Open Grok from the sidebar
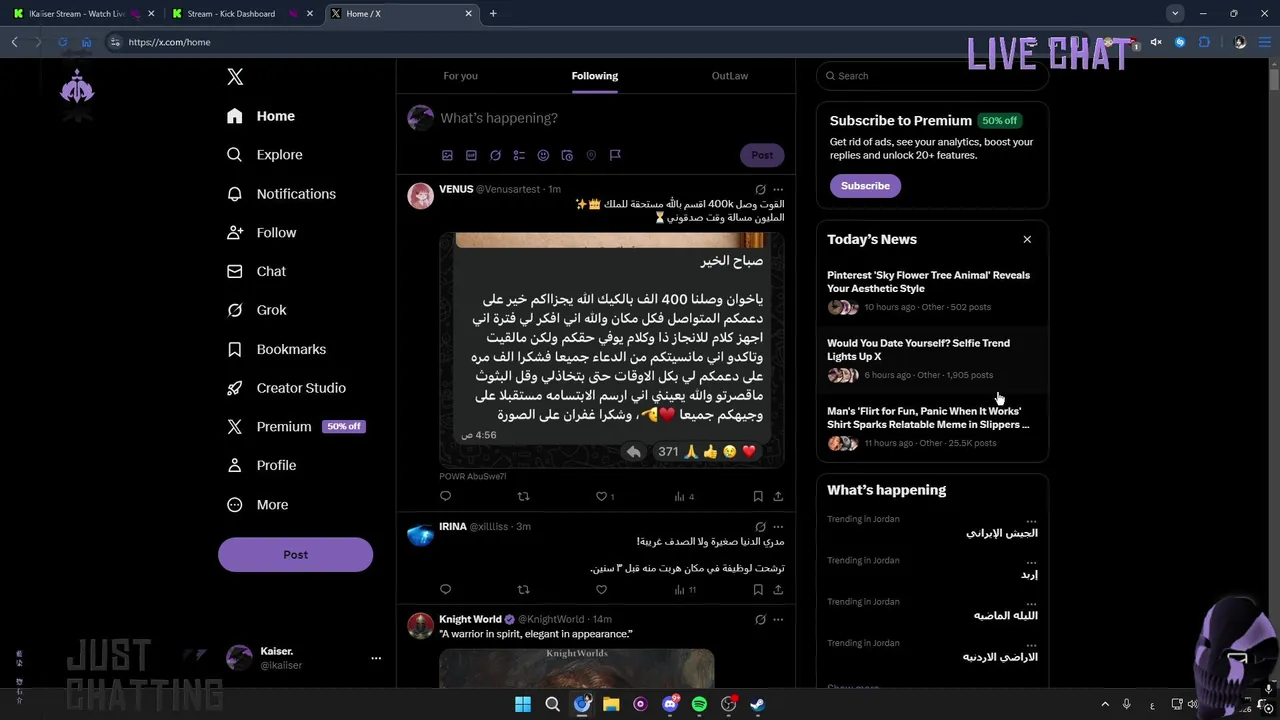Image resolution: width=1280 pixels, height=720 pixels. [x=257, y=310]
